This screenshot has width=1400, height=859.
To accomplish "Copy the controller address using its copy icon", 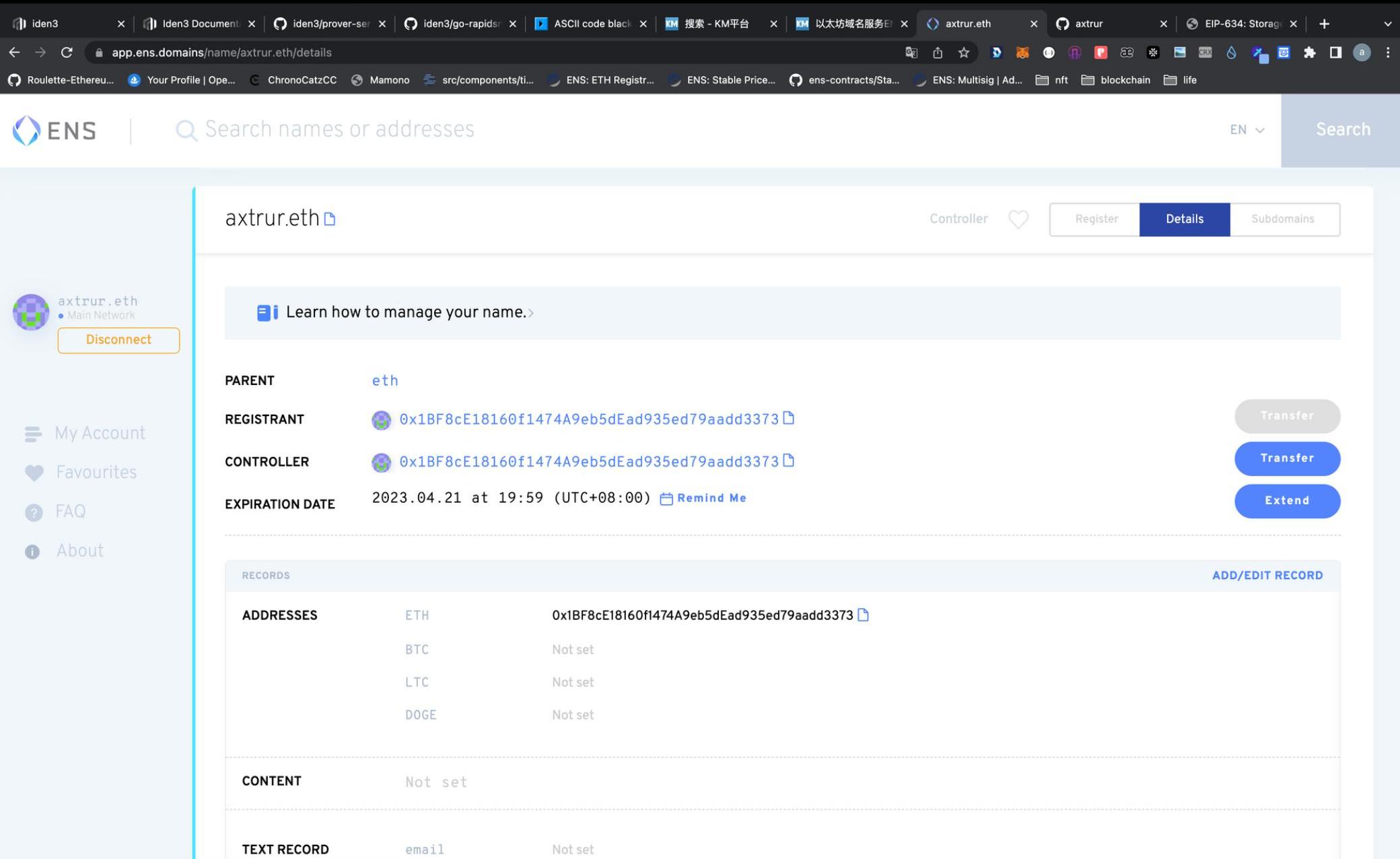I will (788, 461).
